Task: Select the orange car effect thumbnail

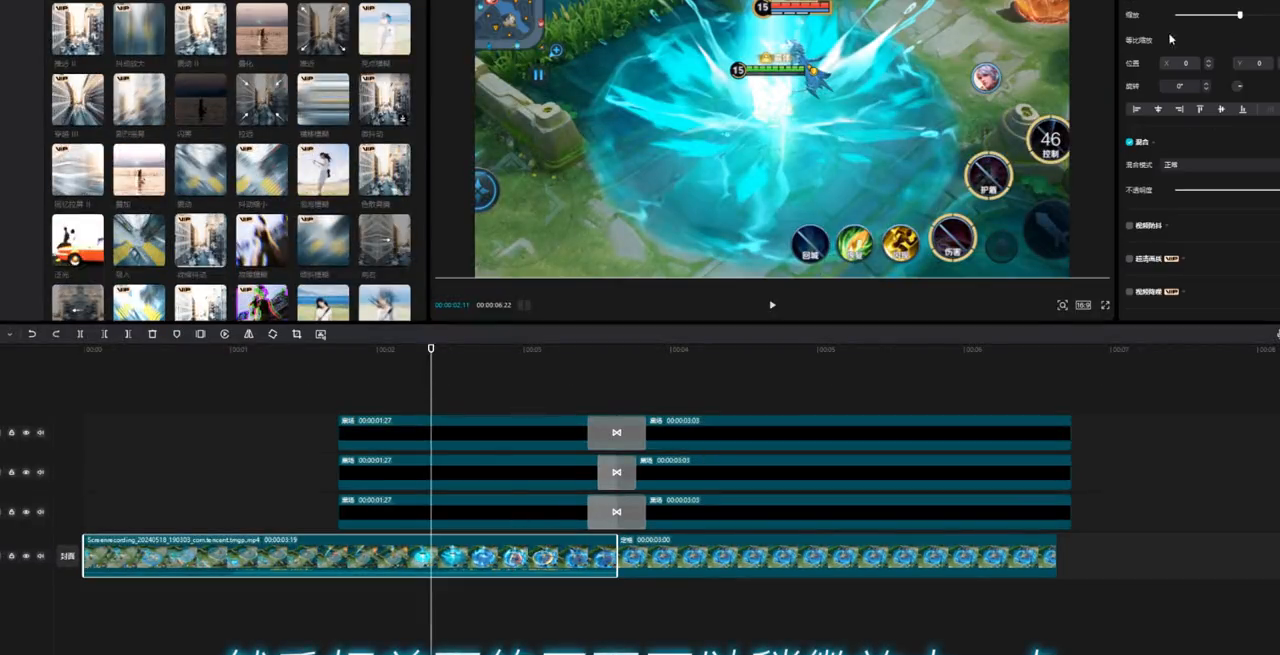Action: pyautogui.click(x=78, y=240)
